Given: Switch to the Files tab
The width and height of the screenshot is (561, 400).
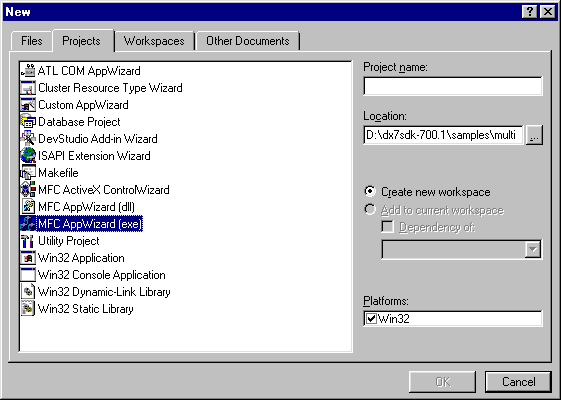Looking at the screenshot, I should (31, 41).
